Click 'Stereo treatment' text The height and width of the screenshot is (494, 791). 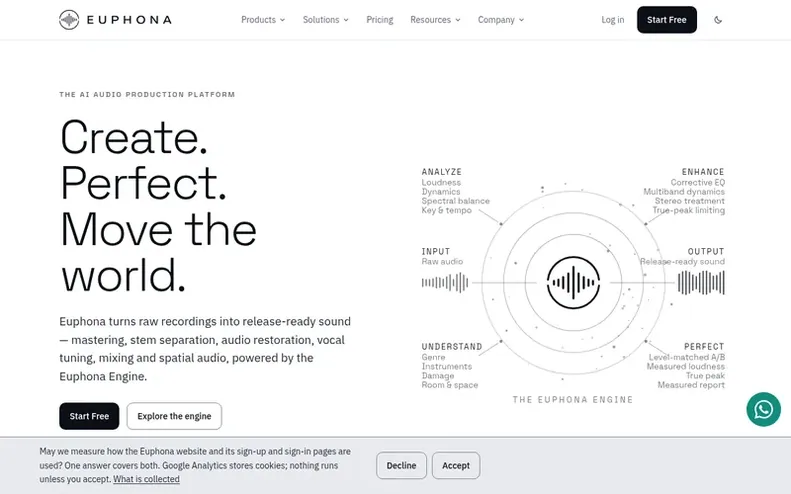690,201
